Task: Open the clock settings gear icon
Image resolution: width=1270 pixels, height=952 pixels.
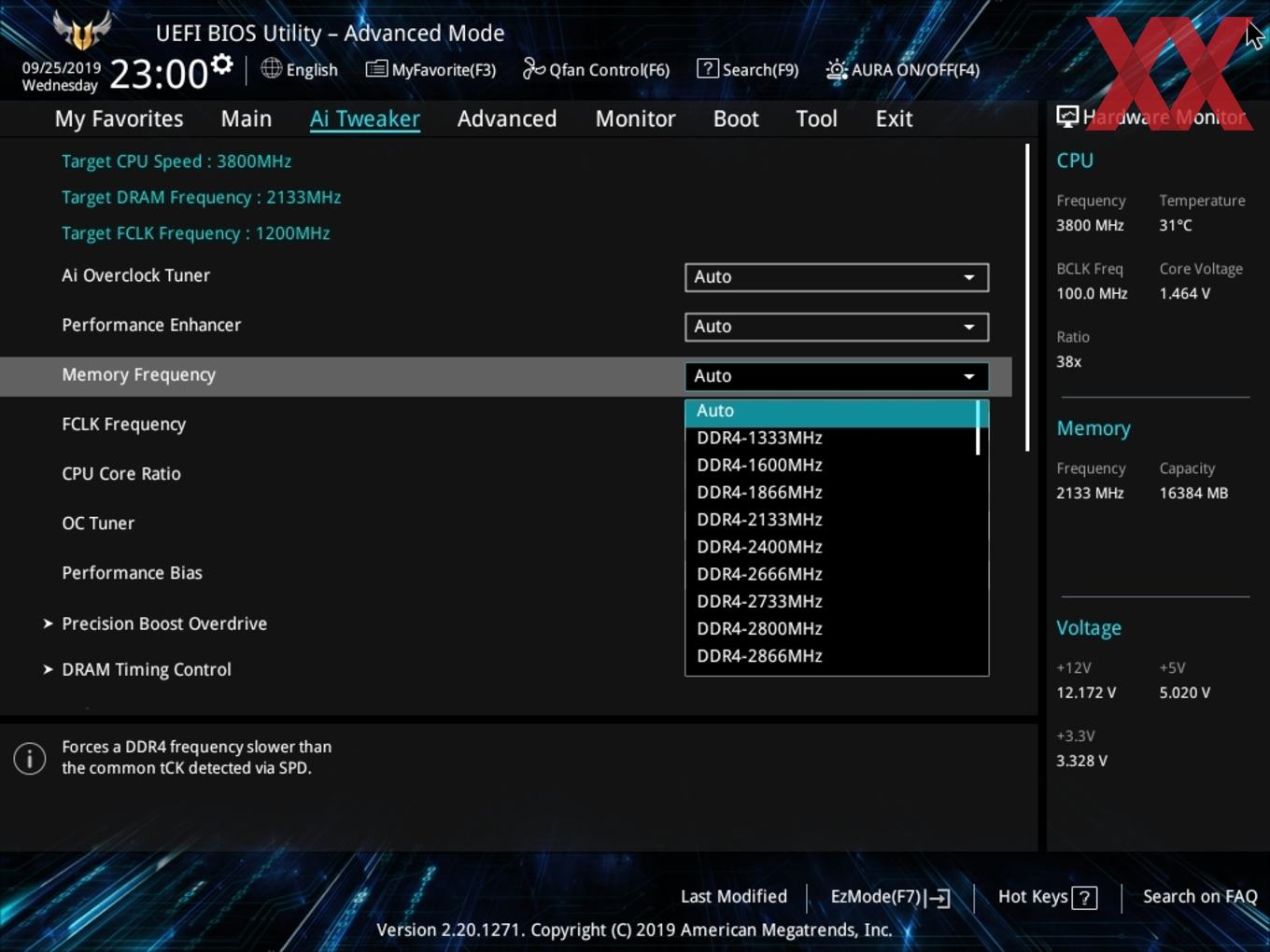Action: click(221, 65)
